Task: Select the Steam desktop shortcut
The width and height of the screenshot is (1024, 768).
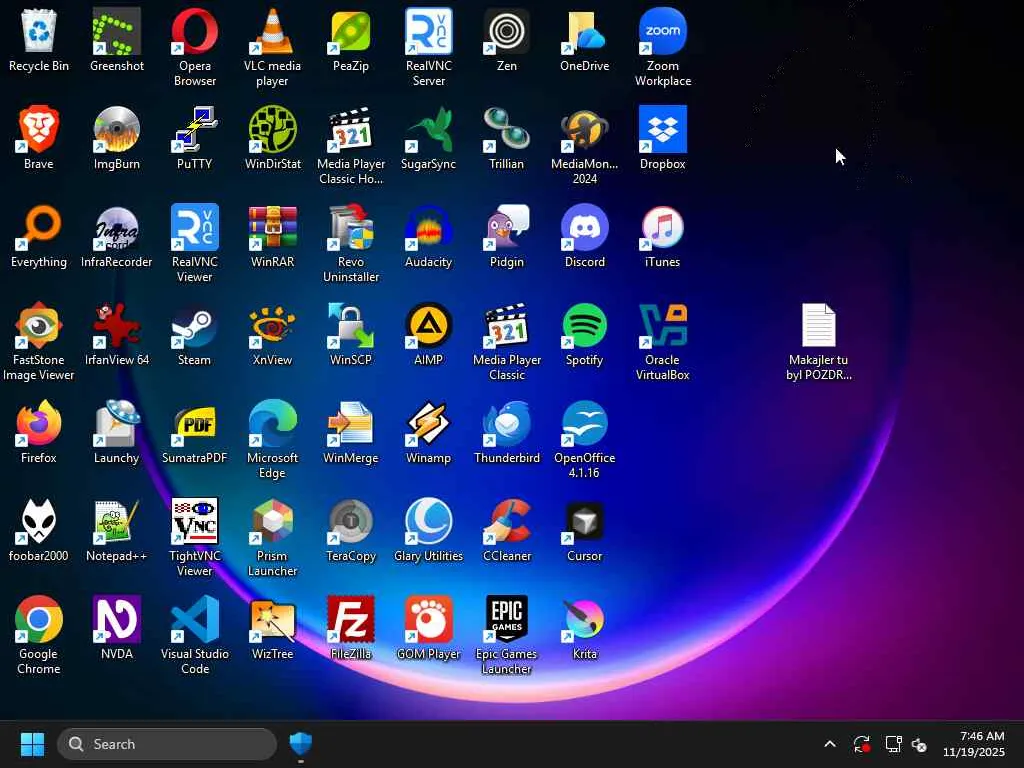Action: (x=194, y=327)
